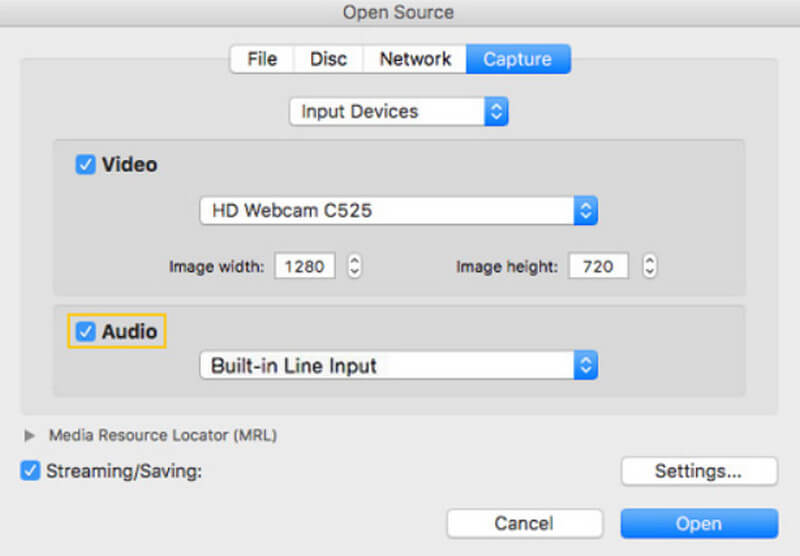Expand the Media Resource Locator (MRL) section
The width and height of the screenshot is (800, 556).
tap(30, 436)
